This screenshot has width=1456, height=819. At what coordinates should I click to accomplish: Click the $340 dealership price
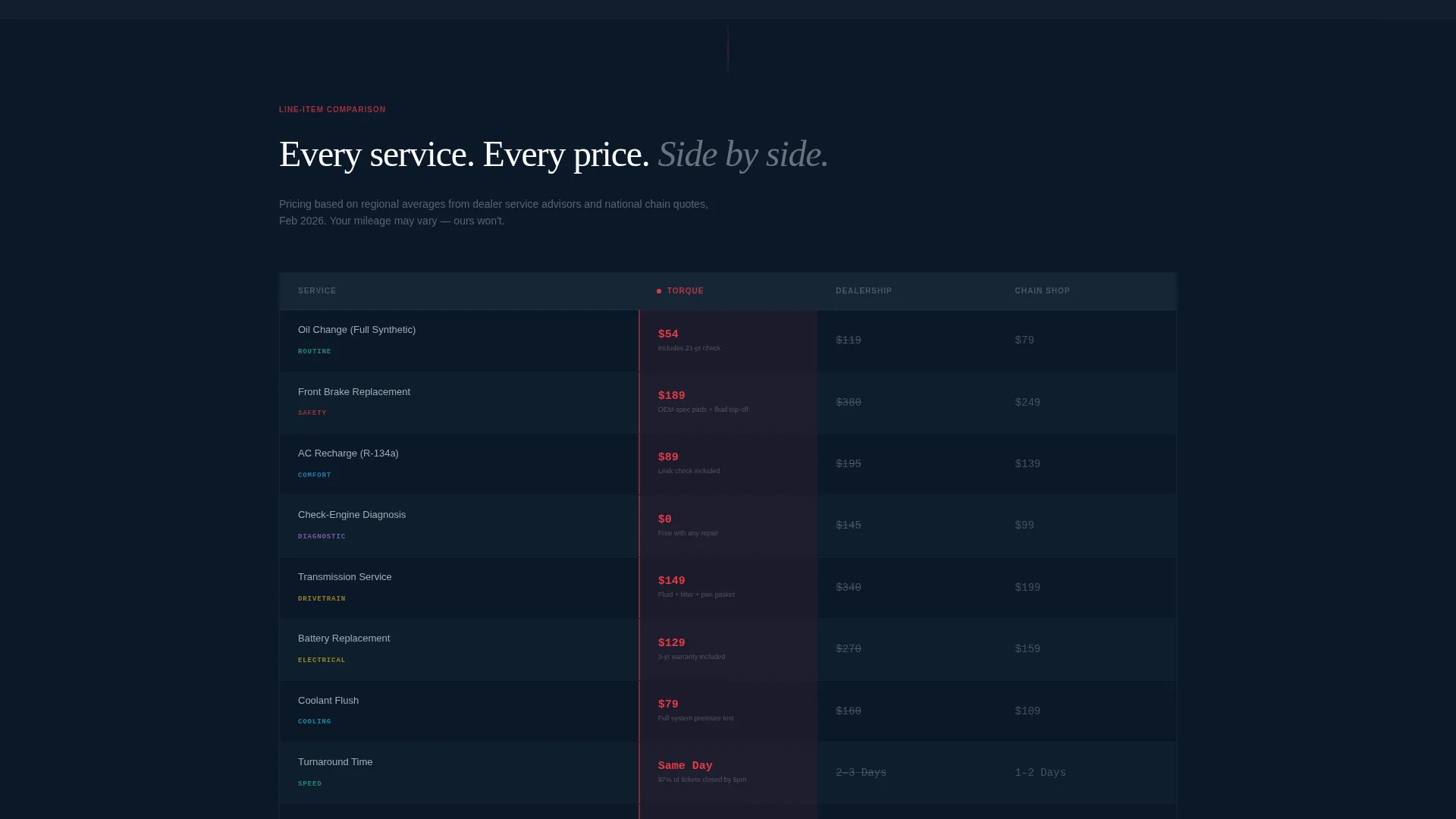849,588
